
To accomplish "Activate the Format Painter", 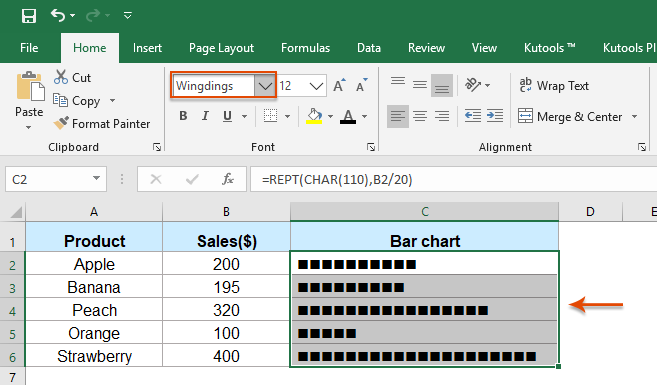I will pyautogui.click(x=101, y=124).
